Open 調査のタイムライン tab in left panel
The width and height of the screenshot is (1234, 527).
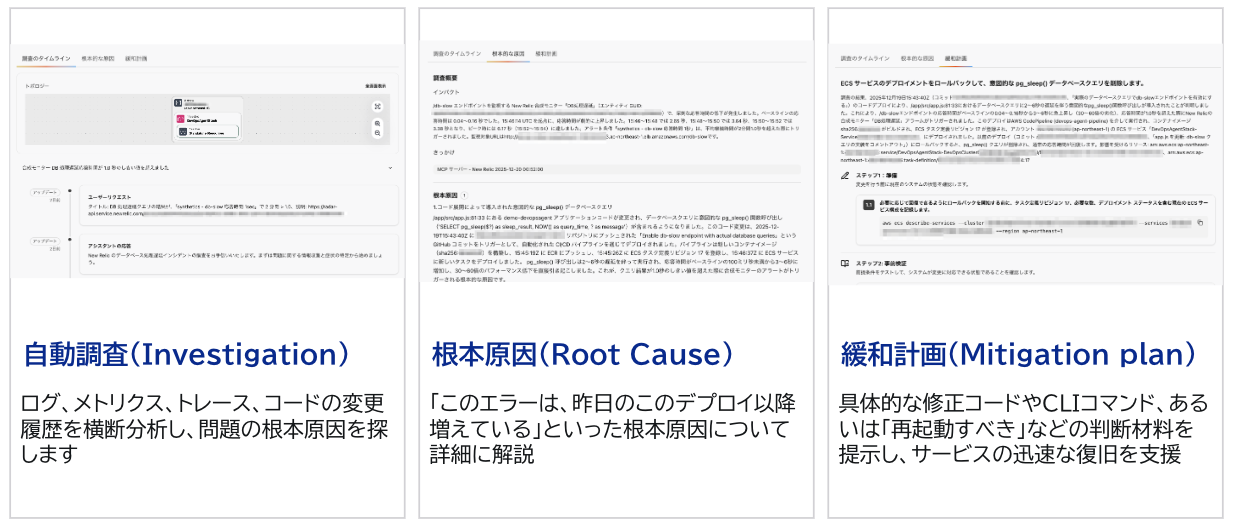coord(47,59)
